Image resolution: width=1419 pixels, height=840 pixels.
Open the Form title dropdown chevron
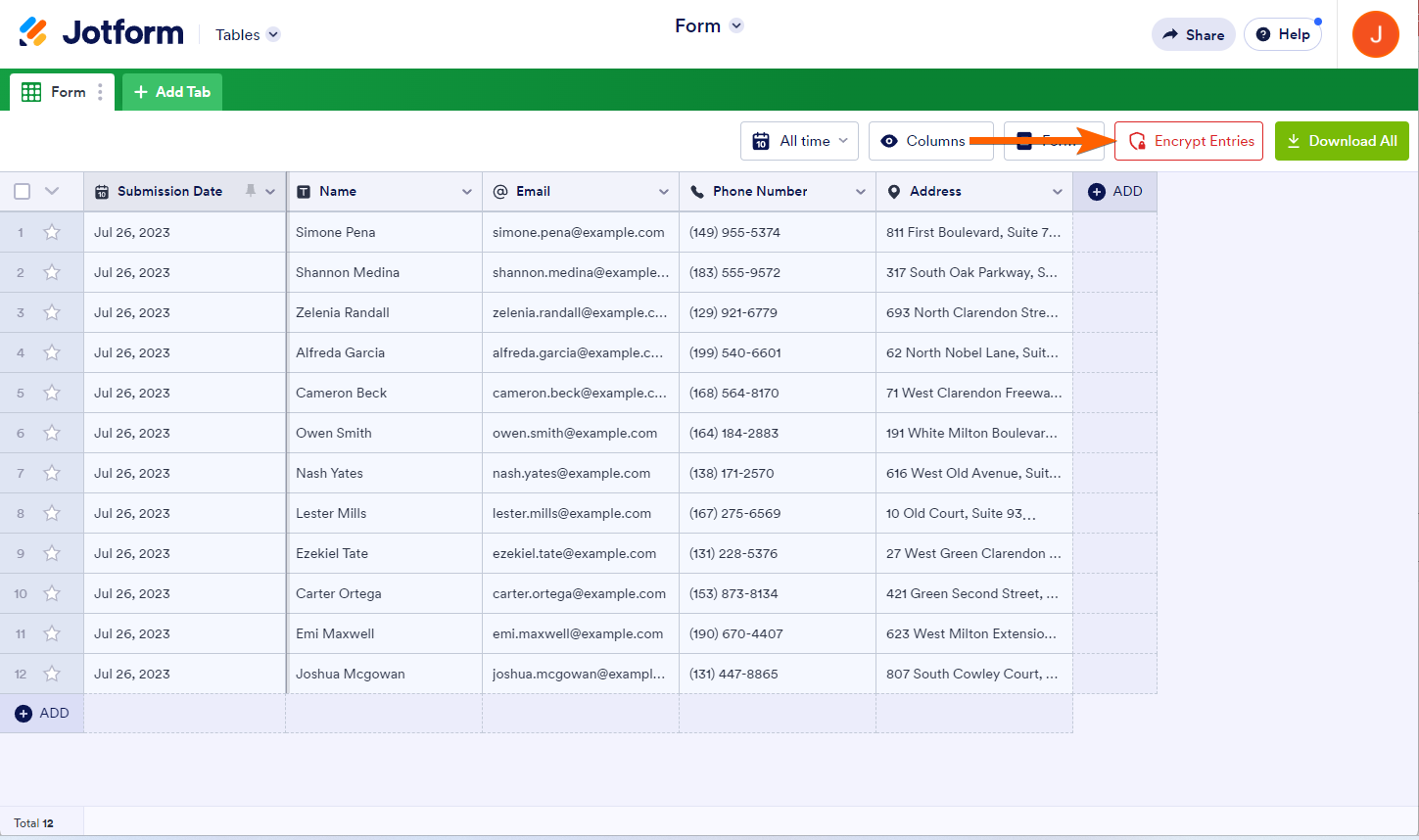click(x=736, y=25)
